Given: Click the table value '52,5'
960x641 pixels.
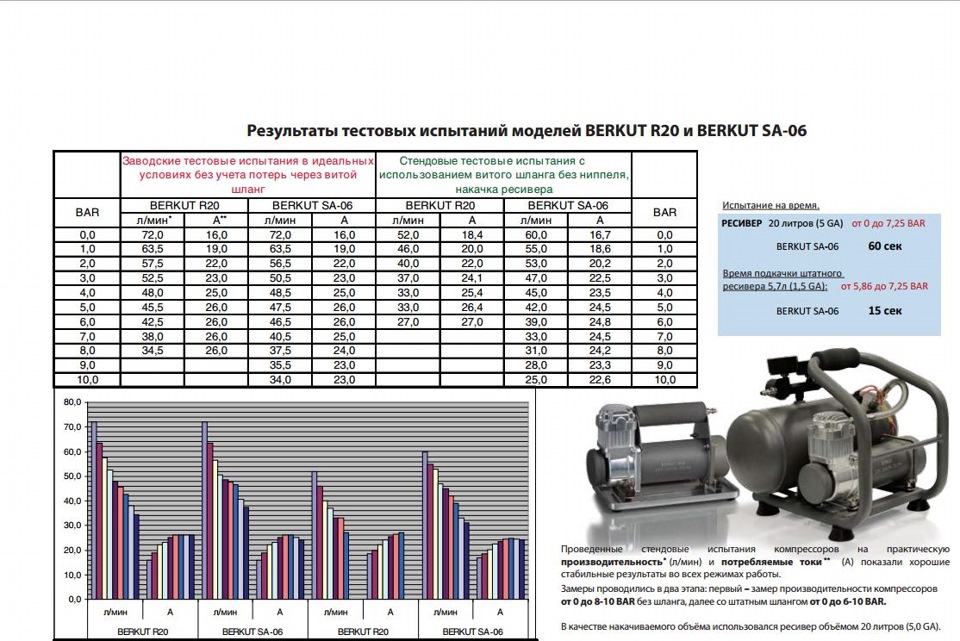Looking at the screenshot, I should click(152, 278).
